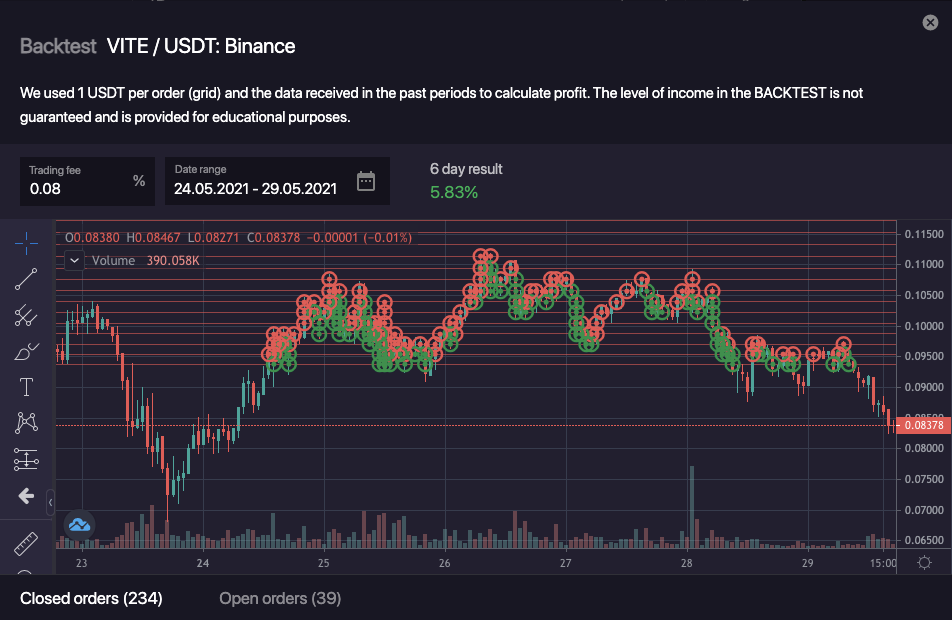
Task: Pick the brush drawing tool
Action: (27, 351)
